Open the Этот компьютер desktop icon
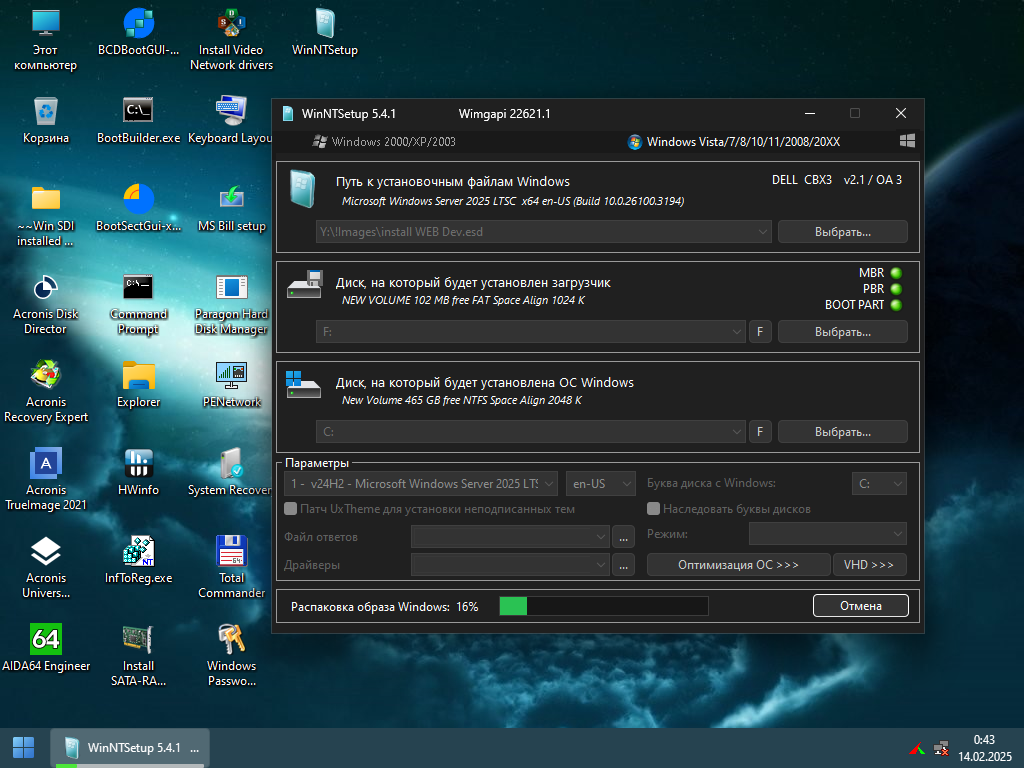Screen dimensions: 1024x768 coord(46,39)
